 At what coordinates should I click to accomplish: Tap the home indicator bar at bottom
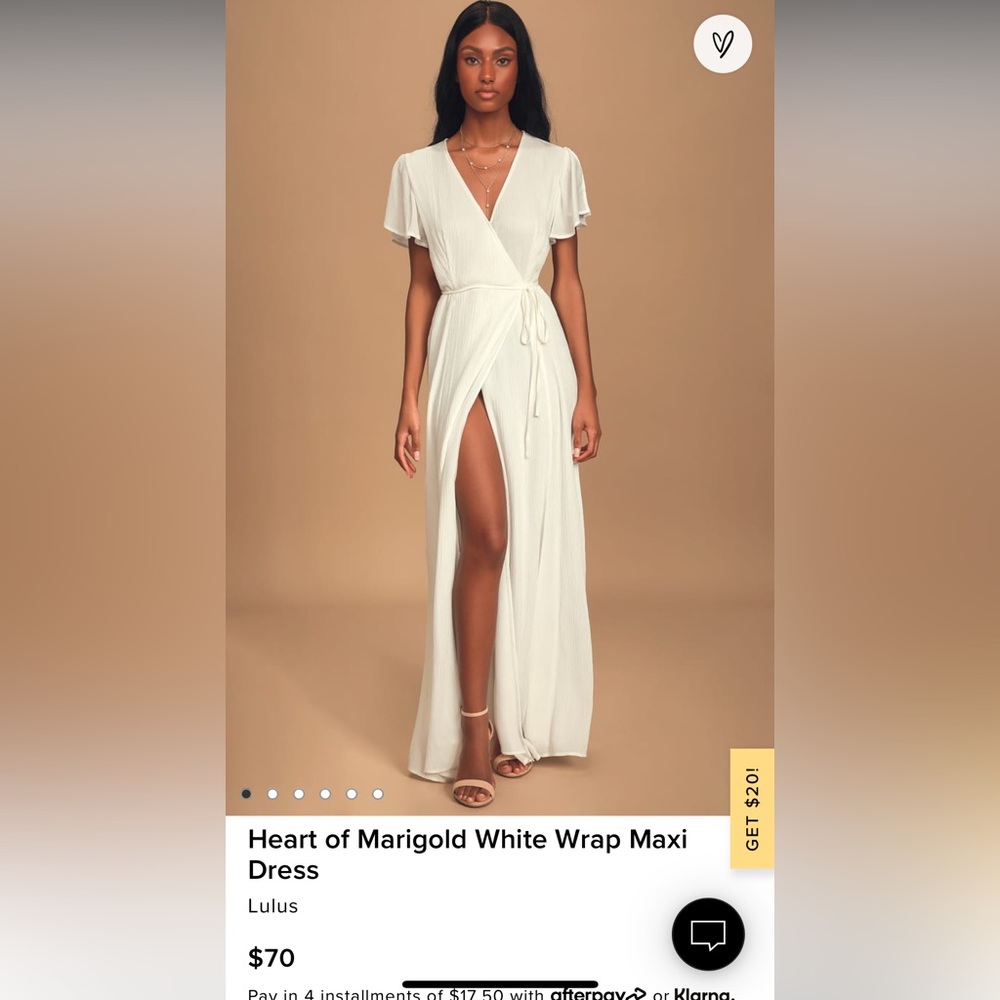pyautogui.click(x=500, y=985)
